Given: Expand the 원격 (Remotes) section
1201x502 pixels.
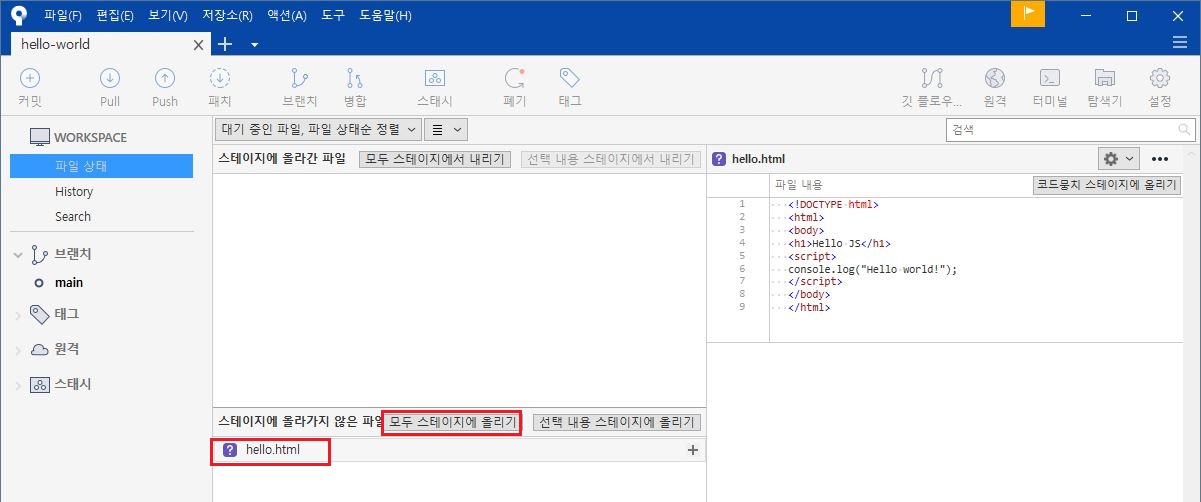Looking at the screenshot, I should [18, 351].
